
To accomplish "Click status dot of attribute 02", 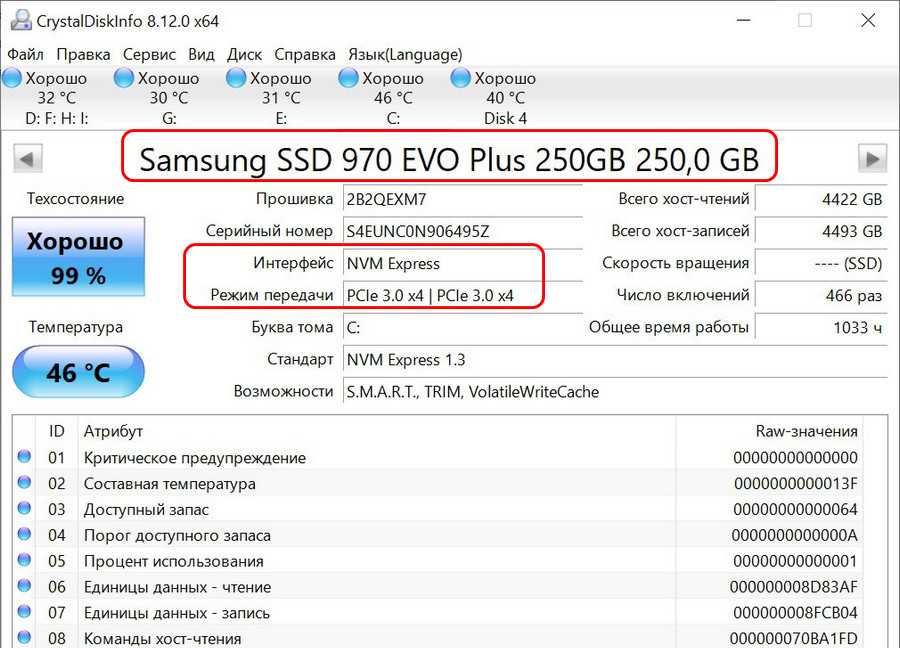I will click(24, 482).
